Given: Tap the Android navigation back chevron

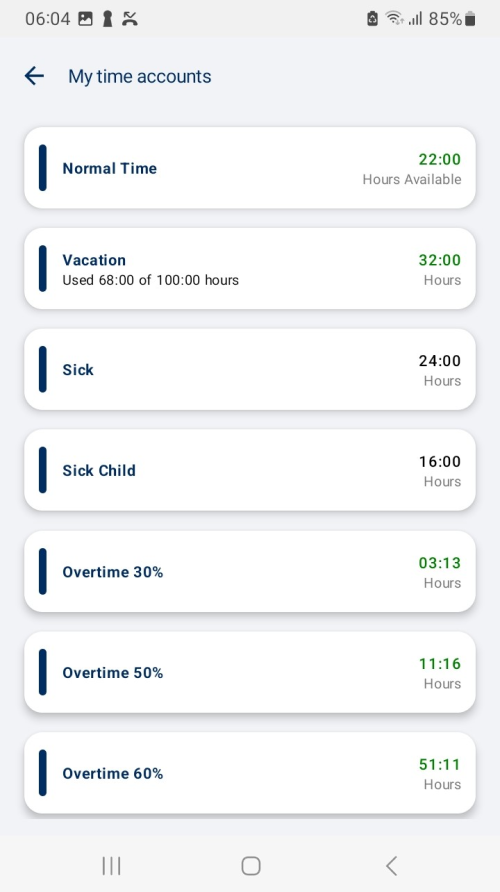Looking at the screenshot, I should (391, 866).
